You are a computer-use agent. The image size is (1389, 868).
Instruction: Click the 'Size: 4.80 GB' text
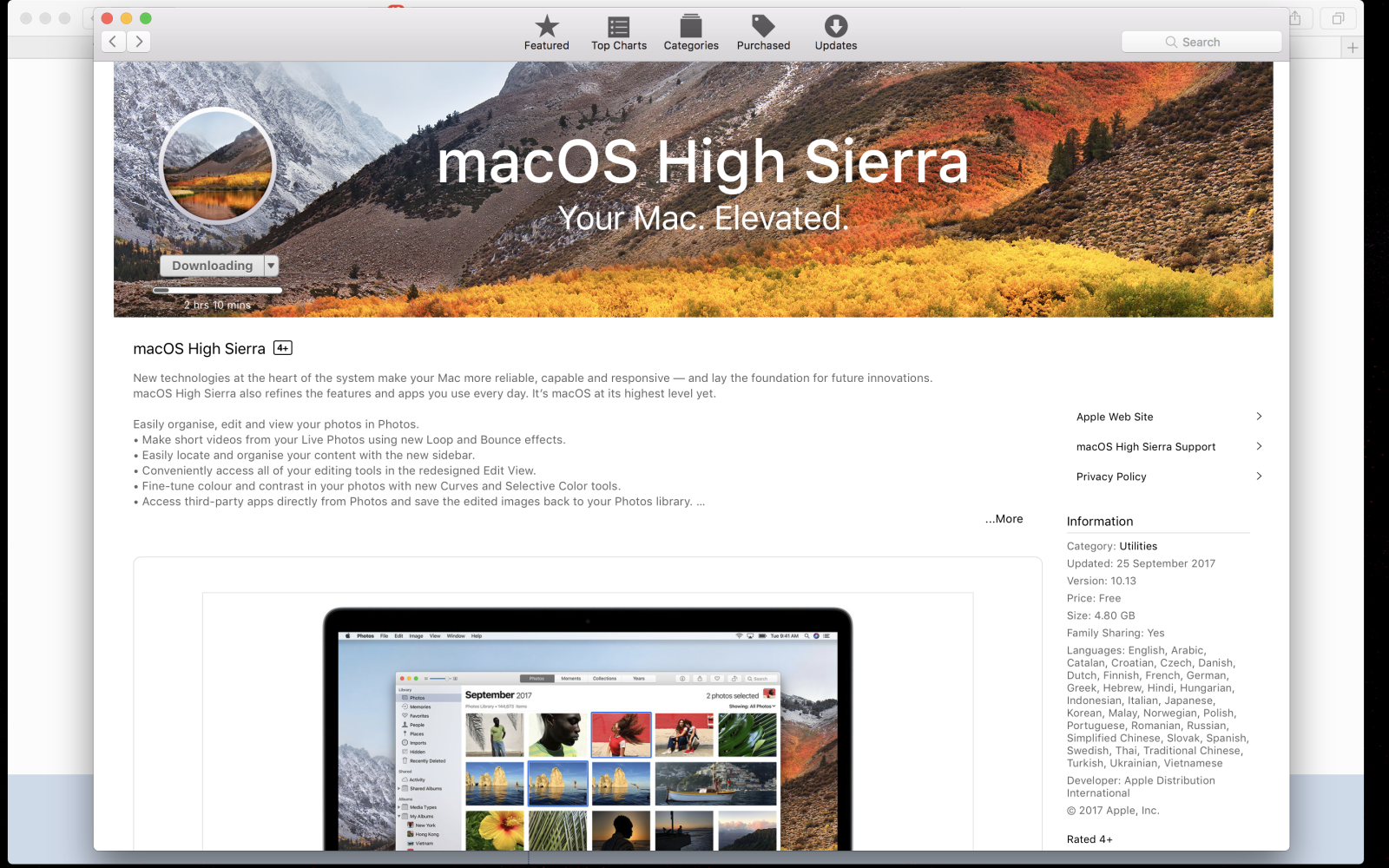click(x=1101, y=615)
